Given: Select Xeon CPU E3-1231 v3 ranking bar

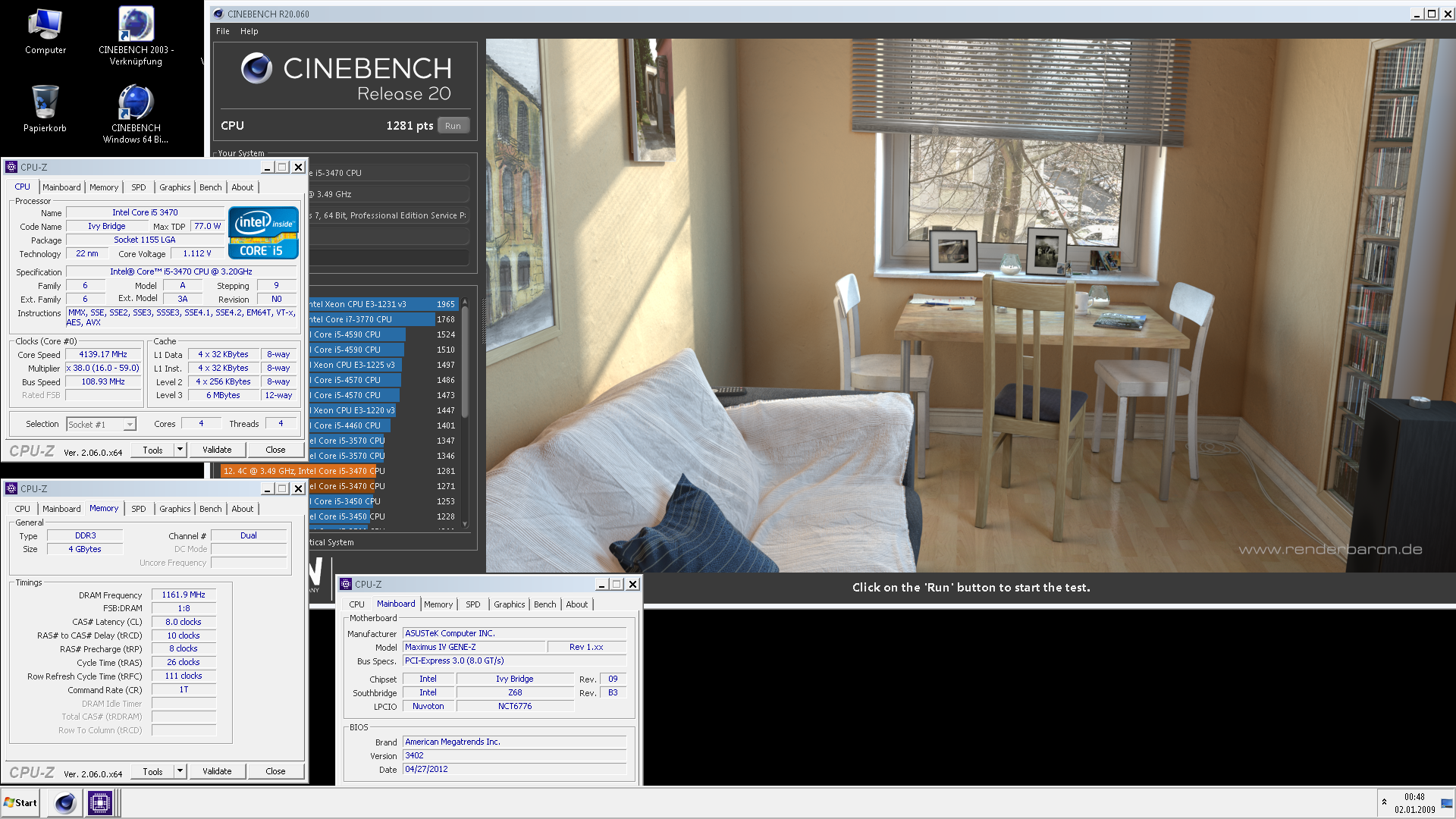Looking at the screenshot, I should point(382,304).
